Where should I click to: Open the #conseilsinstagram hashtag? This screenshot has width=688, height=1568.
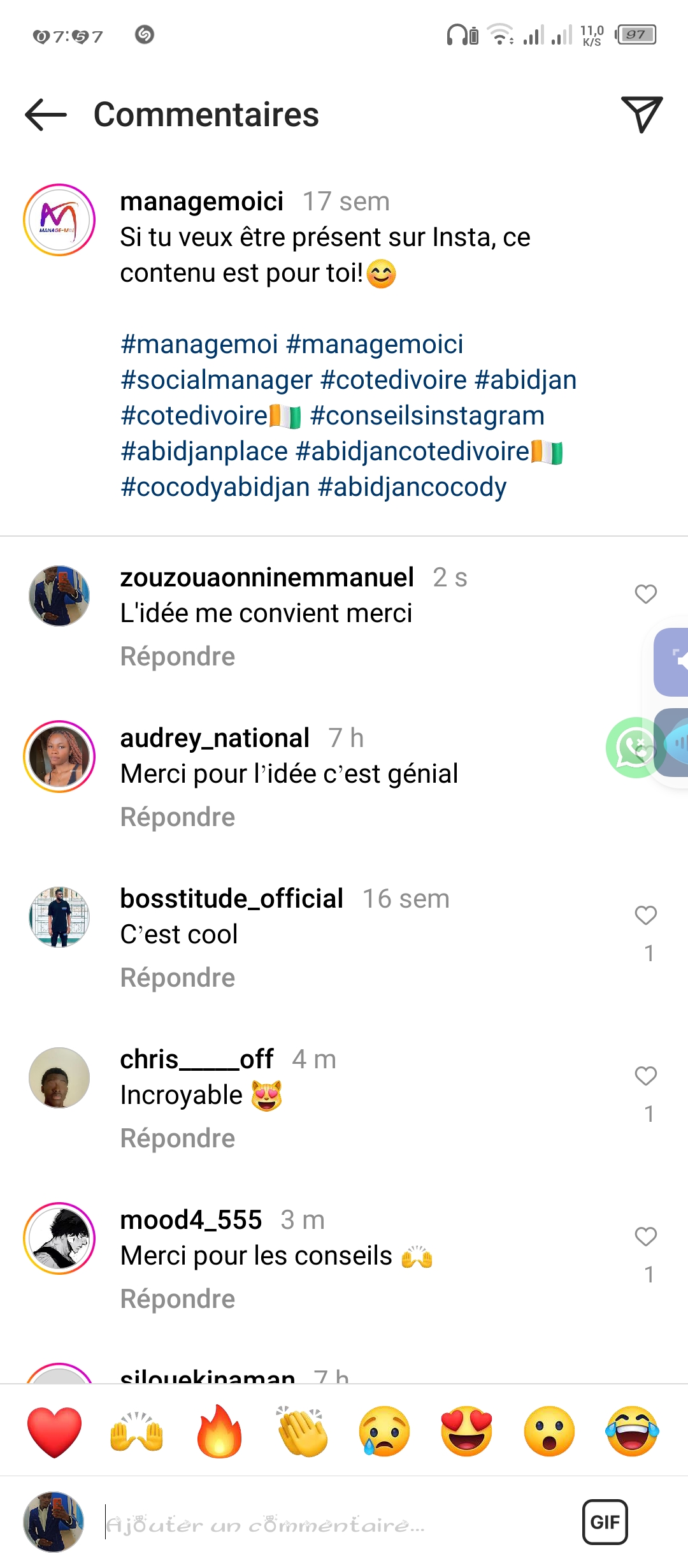[427, 416]
